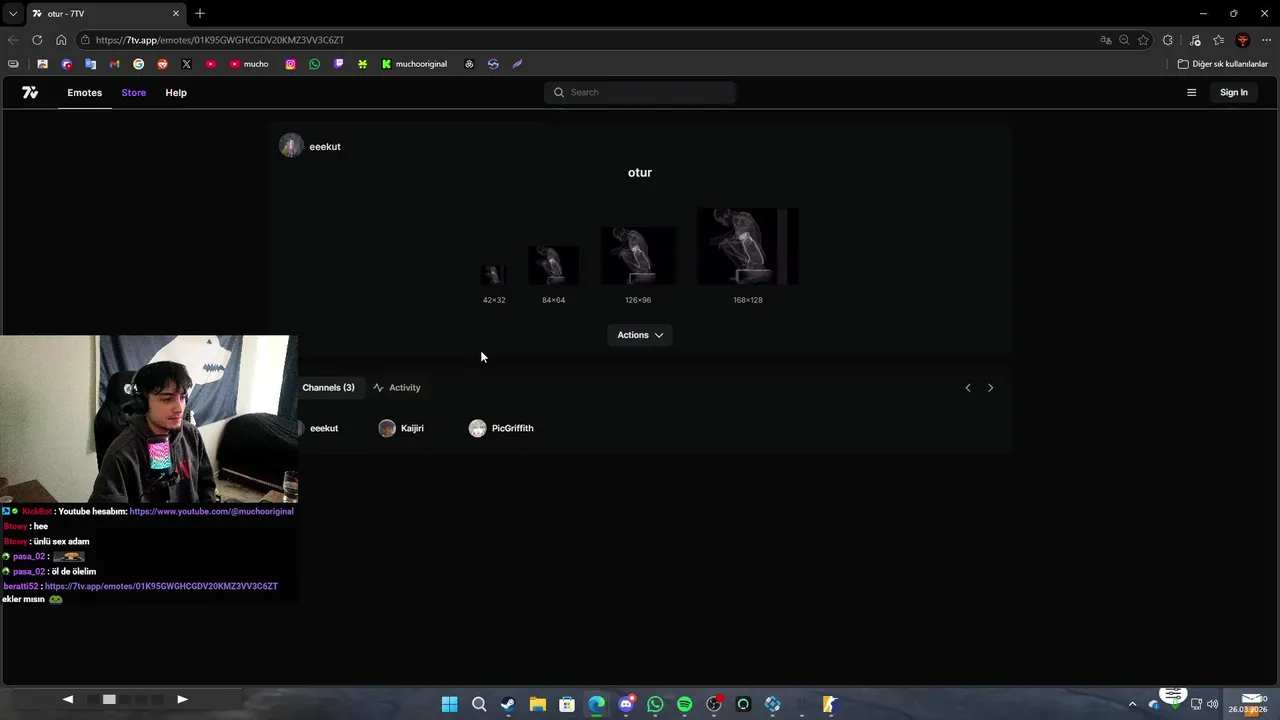
Task: Open the Store page
Action: tap(134, 92)
